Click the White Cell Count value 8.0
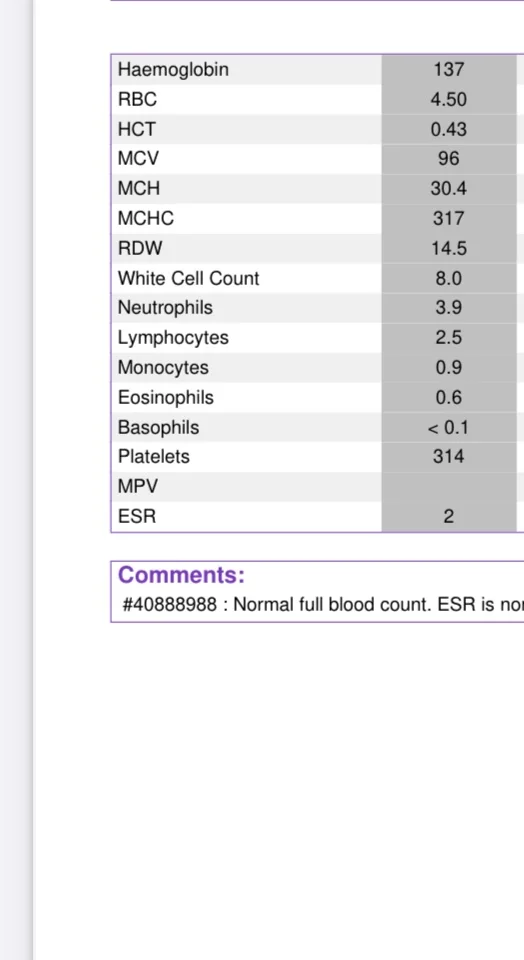This screenshot has height=960, width=524. [448, 278]
